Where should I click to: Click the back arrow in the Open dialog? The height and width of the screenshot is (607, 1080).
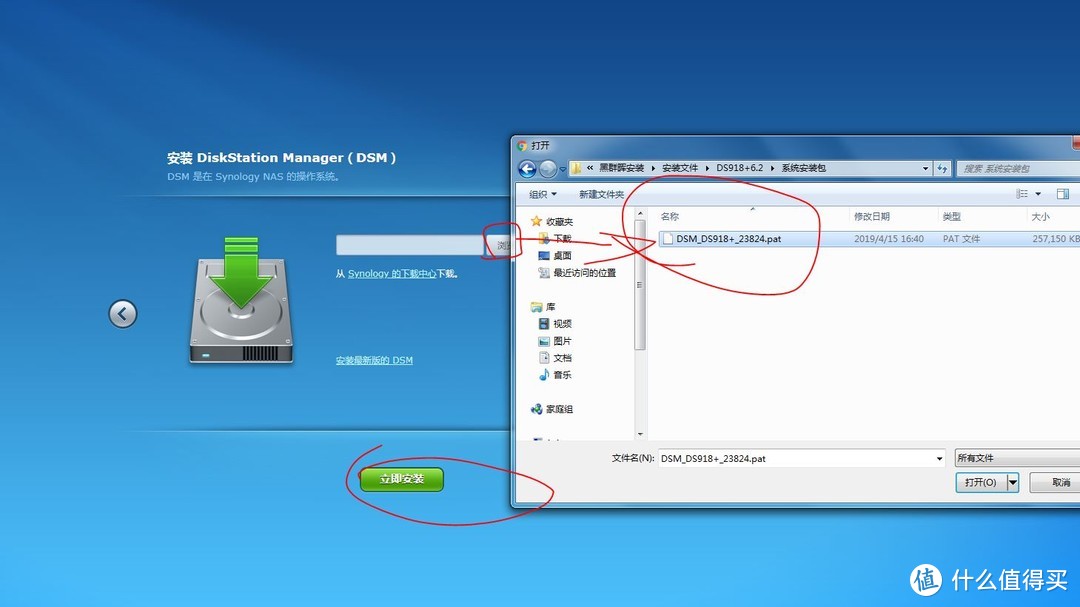(527, 169)
